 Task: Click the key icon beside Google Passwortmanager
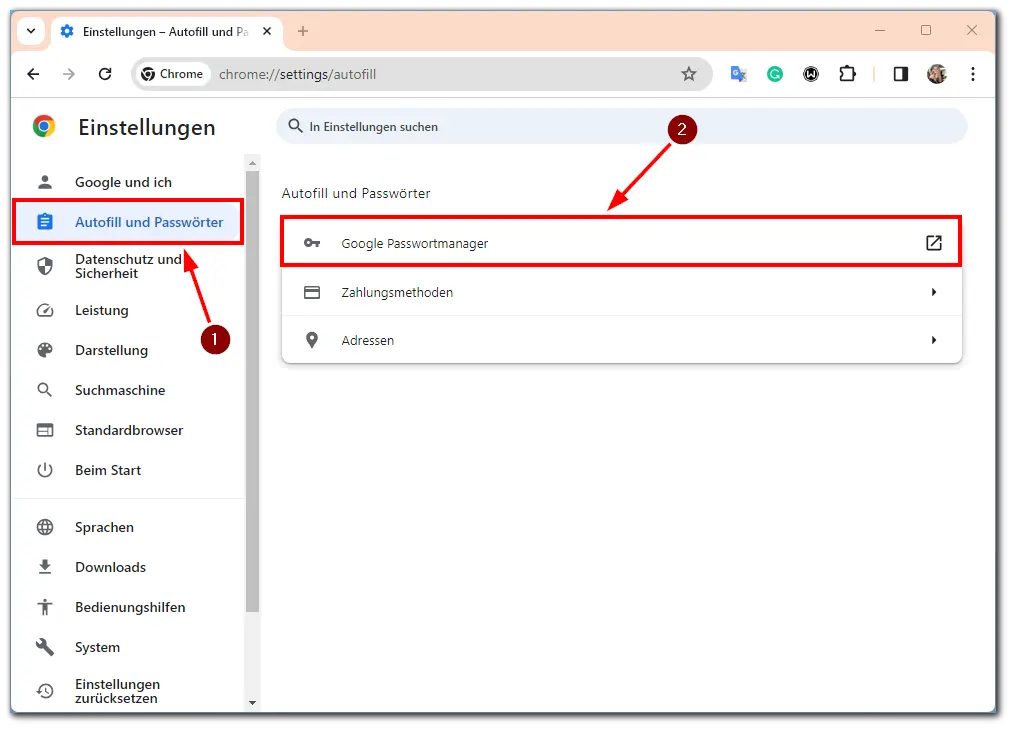312,243
